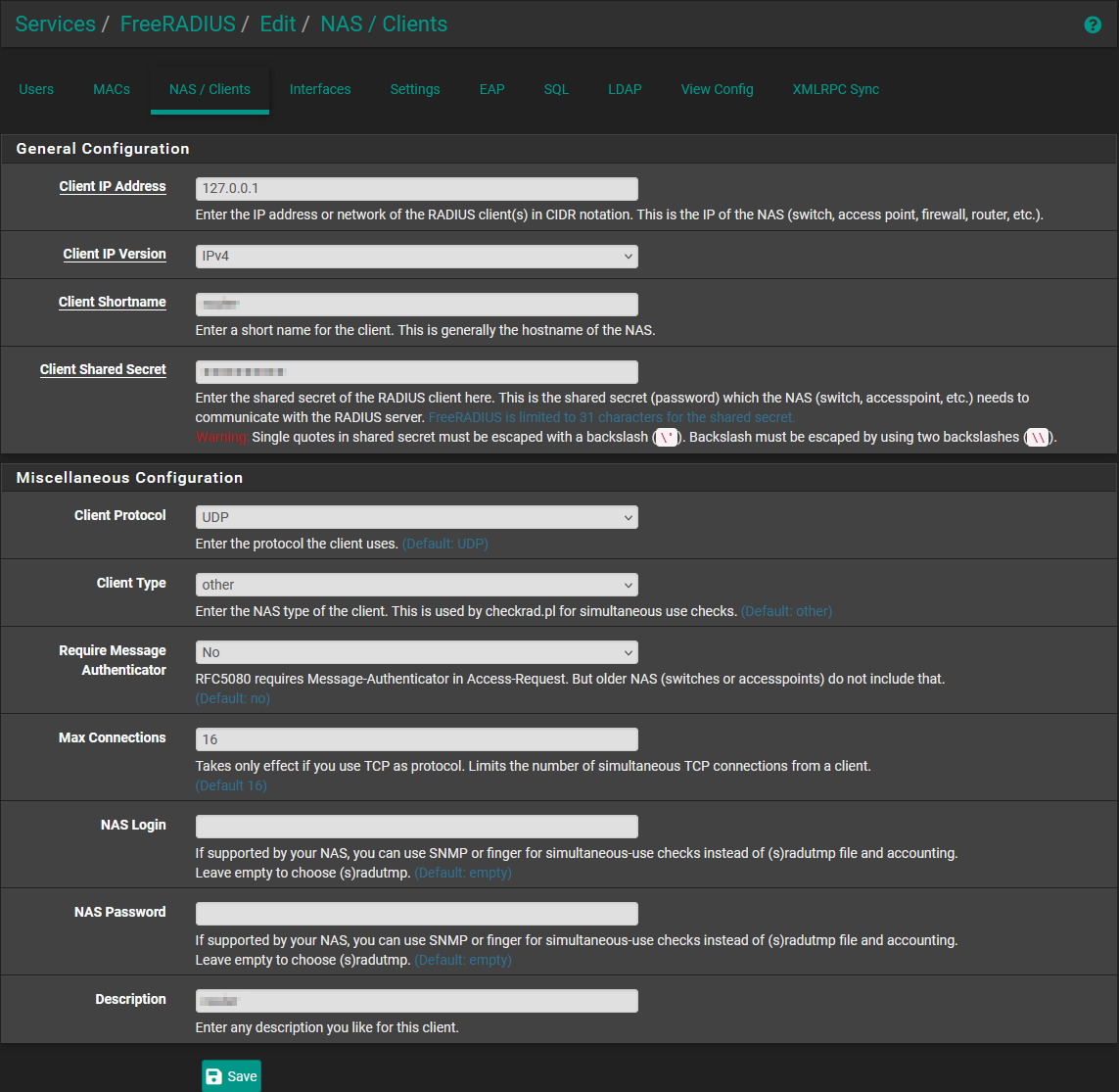The width and height of the screenshot is (1119, 1092).
Task: Open the Client Type dropdown
Action: [x=416, y=585]
